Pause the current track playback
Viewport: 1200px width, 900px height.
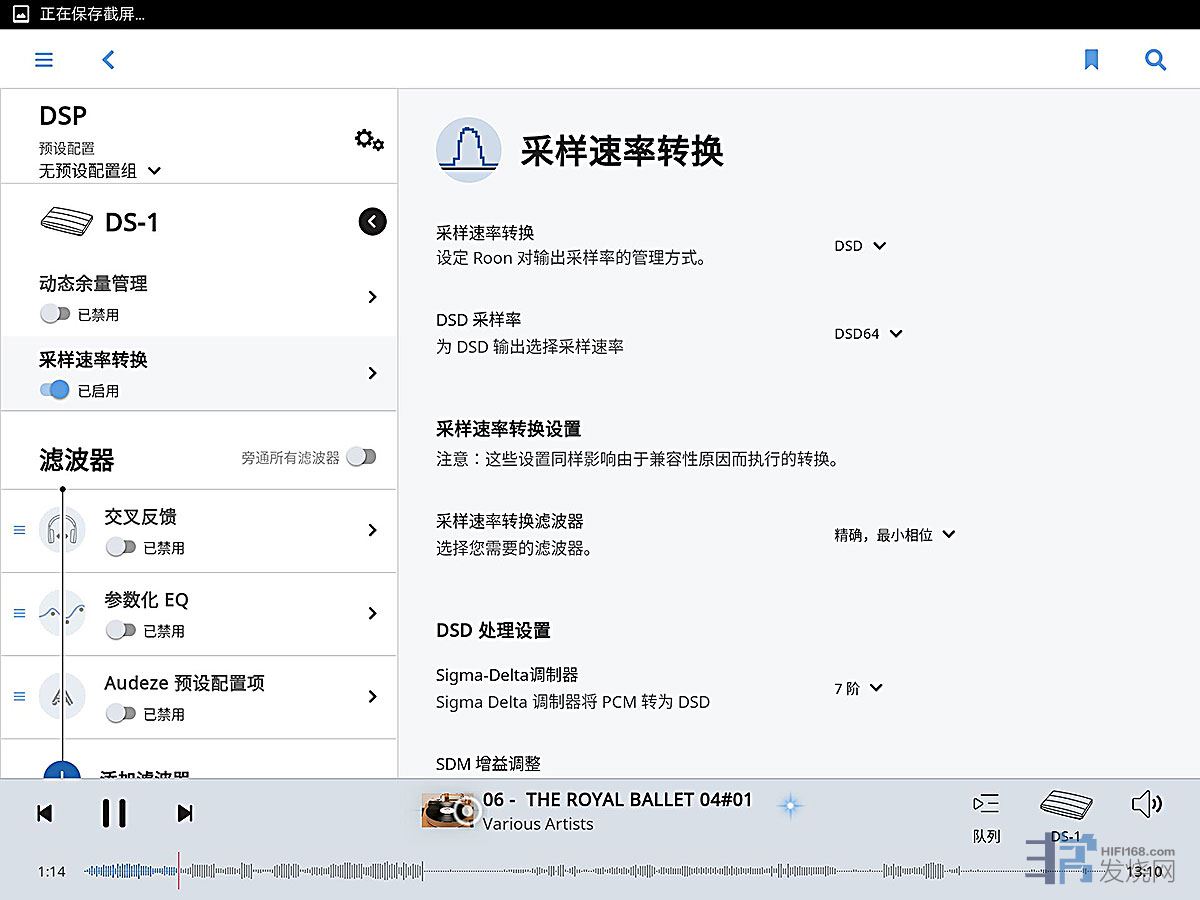pyautogui.click(x=114, y=813)
